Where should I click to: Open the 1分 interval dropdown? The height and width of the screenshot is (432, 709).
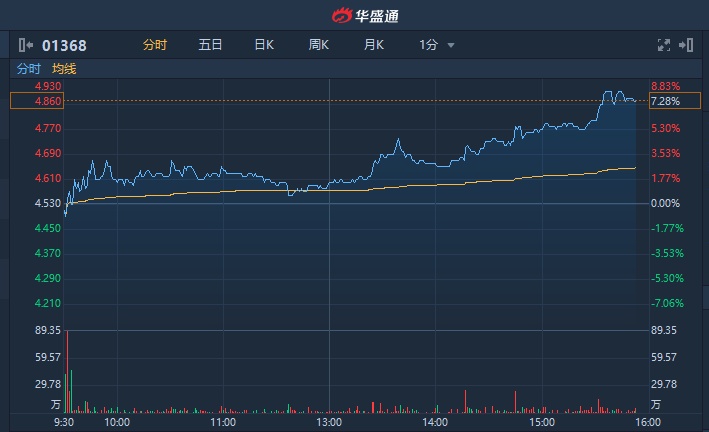point(437,45)
